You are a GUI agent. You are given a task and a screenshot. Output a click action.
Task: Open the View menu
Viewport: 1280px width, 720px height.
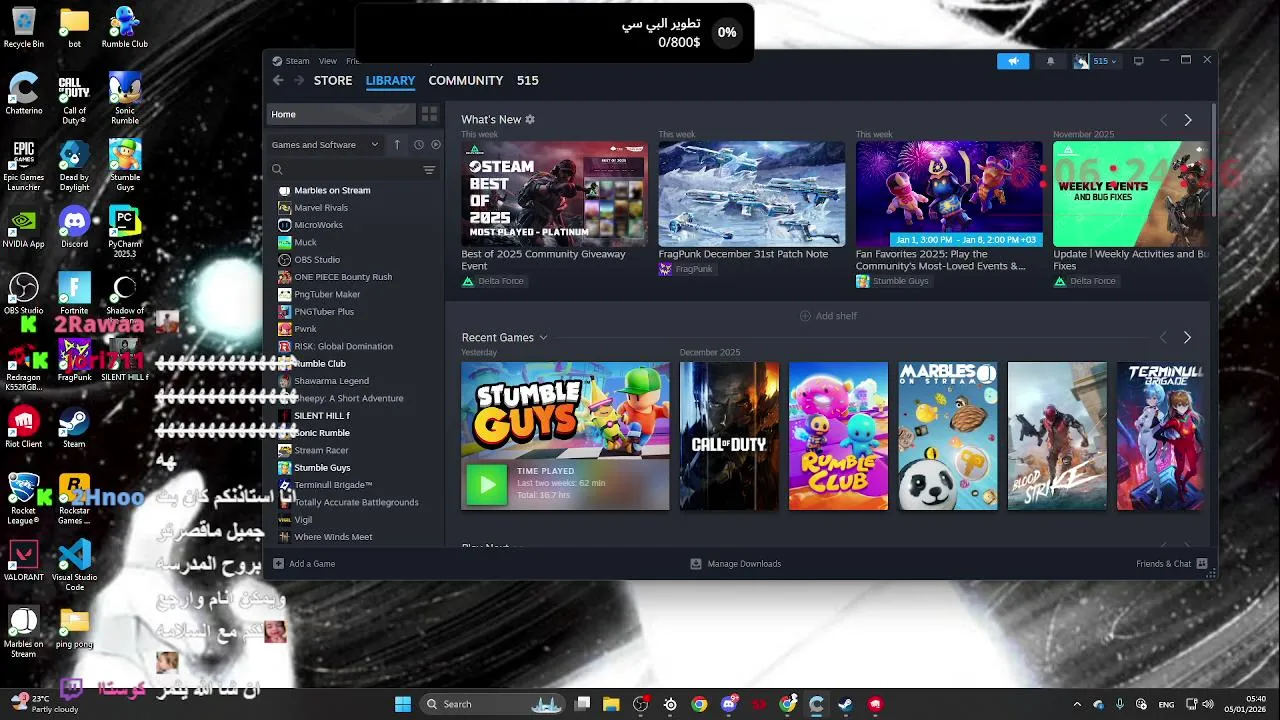point(327,61)
